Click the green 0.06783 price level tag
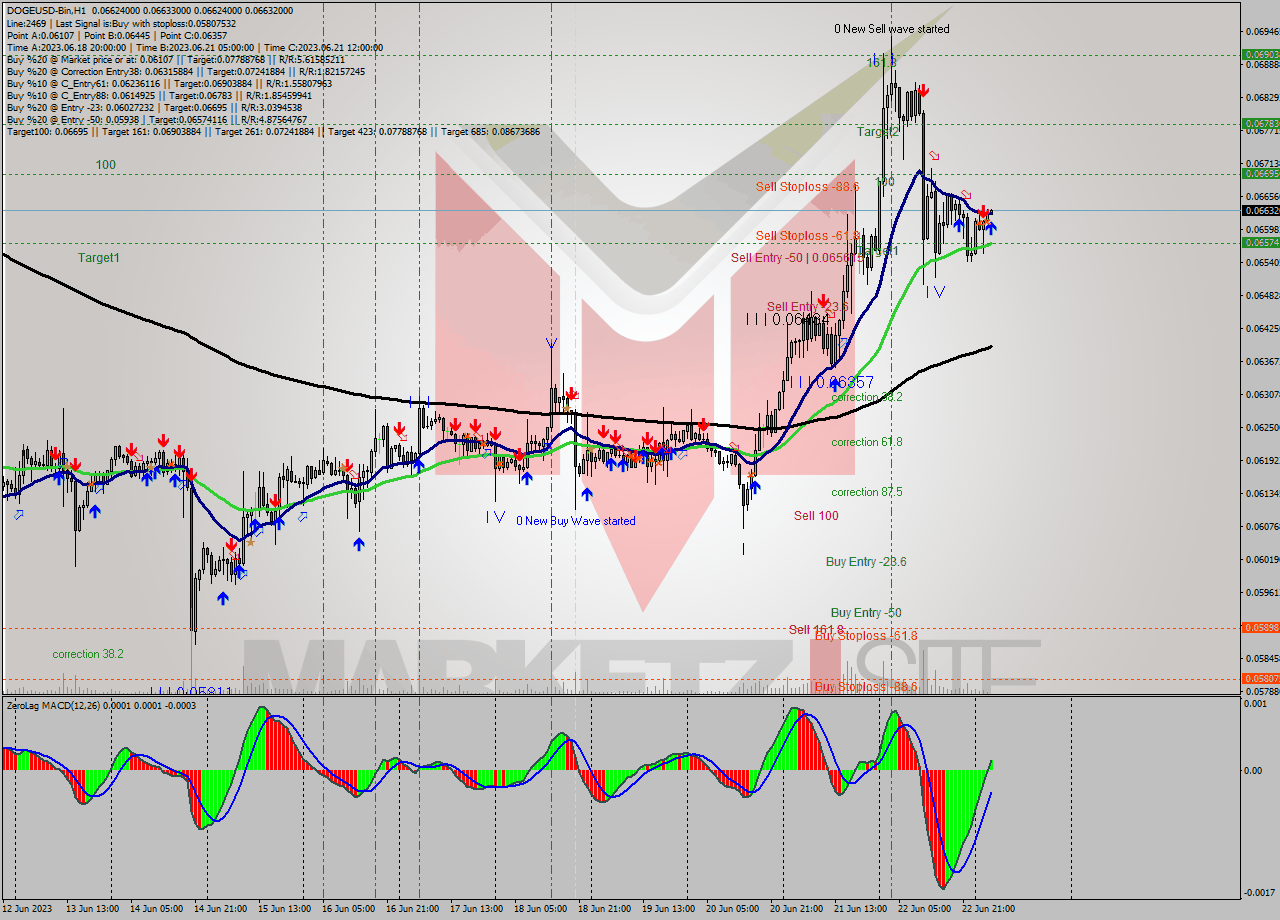This screenshot has width=1280, height=920. pos(1260,124)
